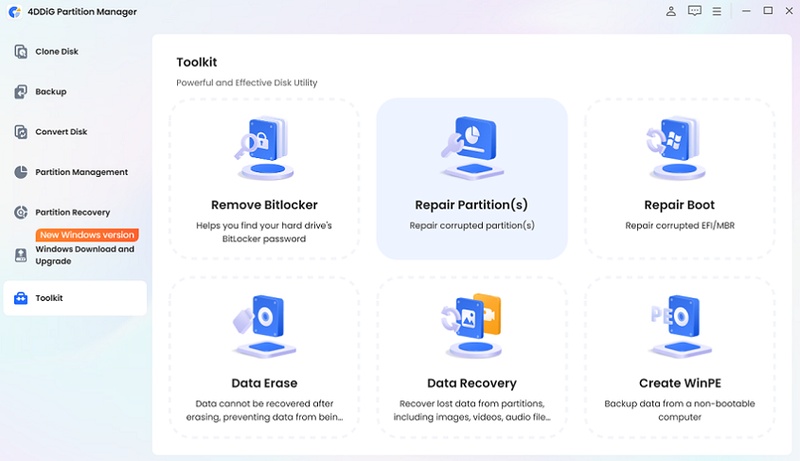Image resolution: width=800 pixels, height=461 pixels.
Task: Click the Toolkit page heading
Action: pos(196,62)
